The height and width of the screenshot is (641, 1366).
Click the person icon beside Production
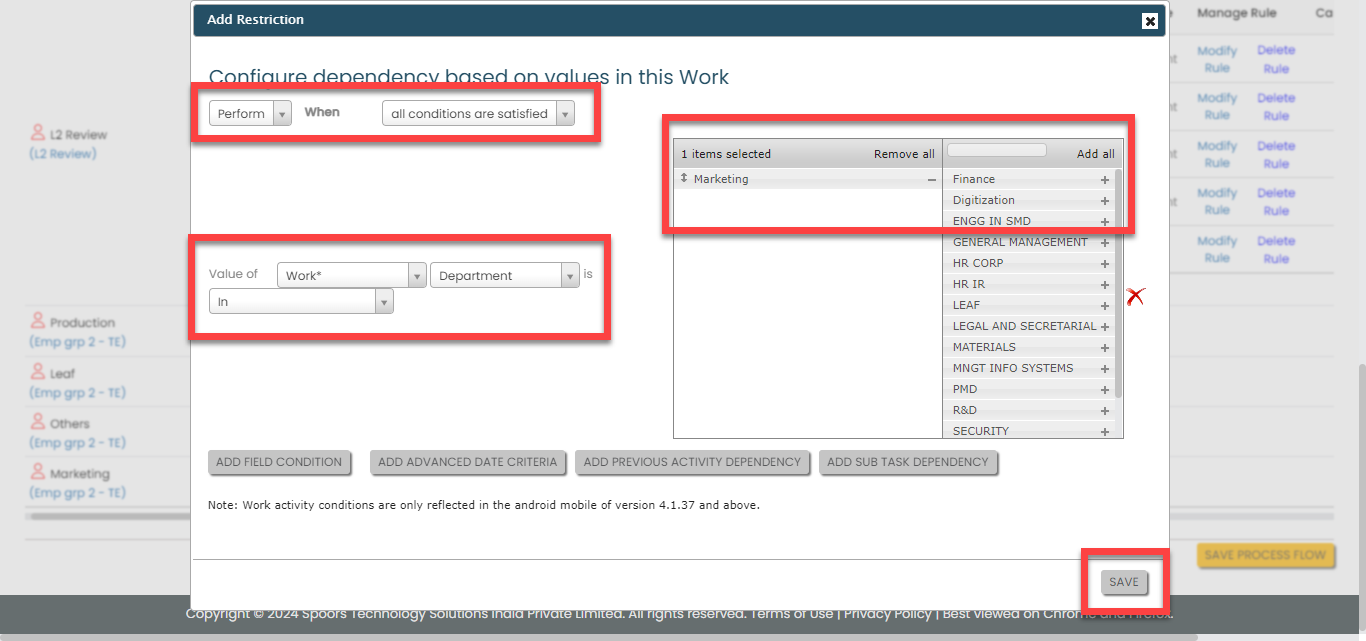(38, 321)
